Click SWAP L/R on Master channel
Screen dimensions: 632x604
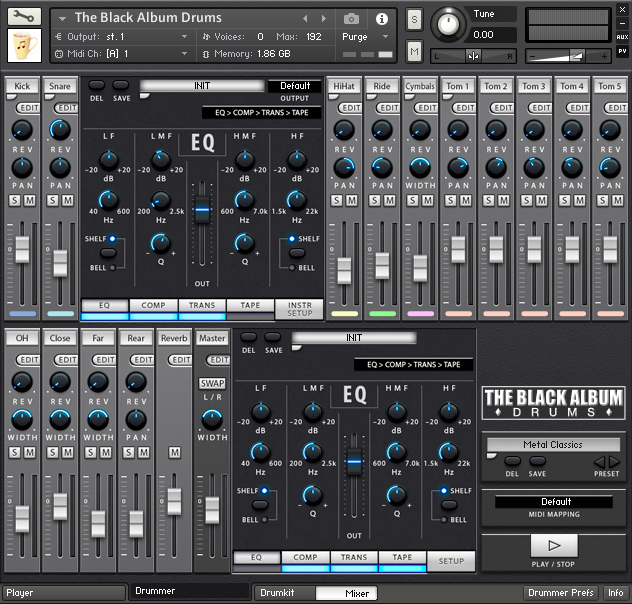212,383
